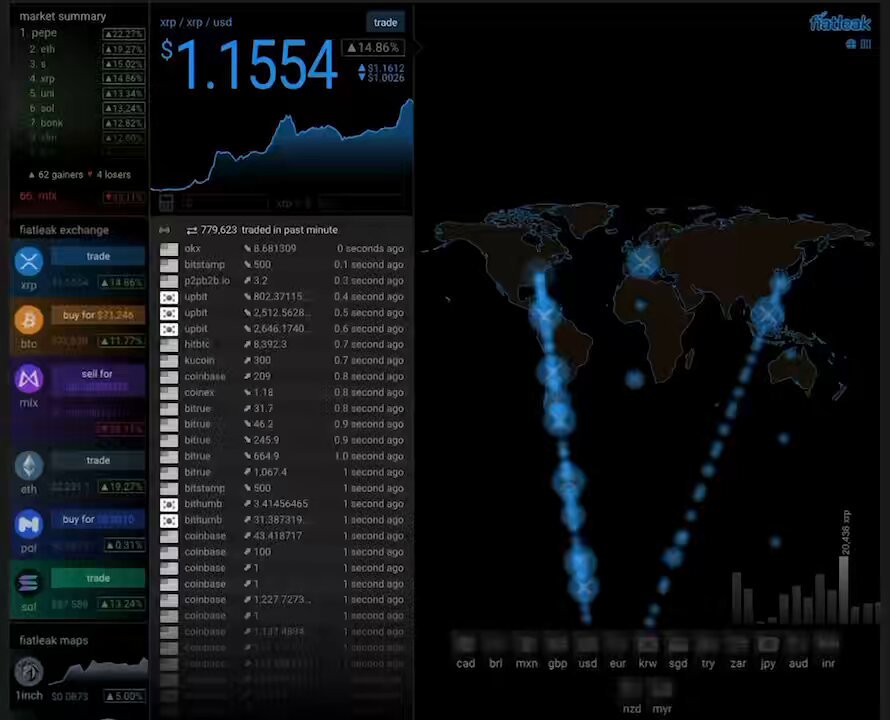Click the 4 losers label

pyautogui.click(x=109, y=175)
